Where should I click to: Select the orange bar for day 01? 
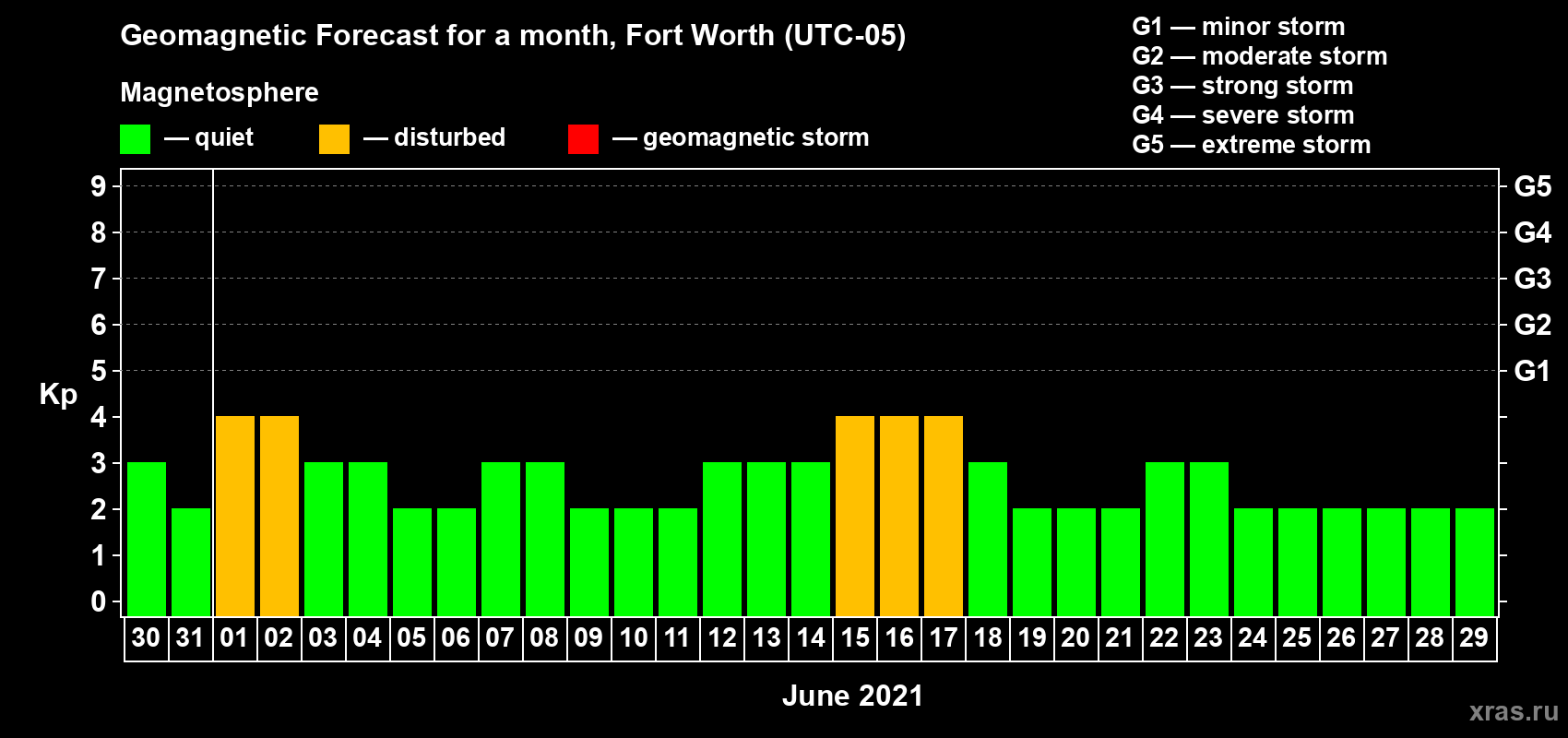(x=235, y=516)
